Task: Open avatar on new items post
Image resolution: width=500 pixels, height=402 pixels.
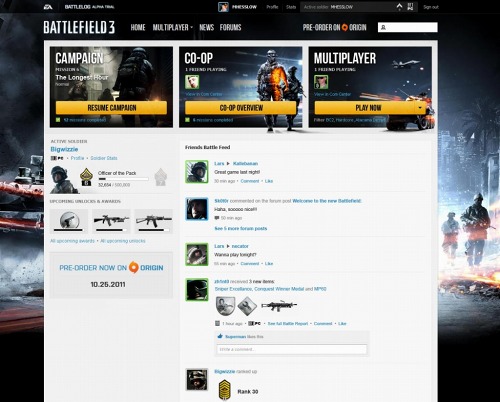Action: pyautogui.click(x=197, y=290)
